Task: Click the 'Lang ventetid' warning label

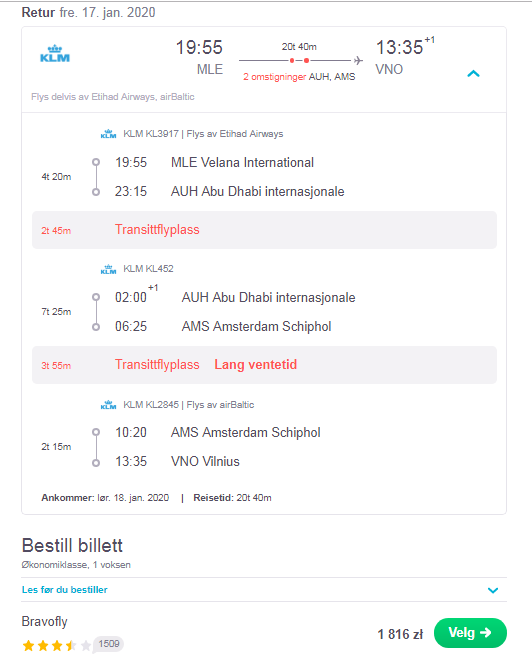Action: (x=256, y=365)
